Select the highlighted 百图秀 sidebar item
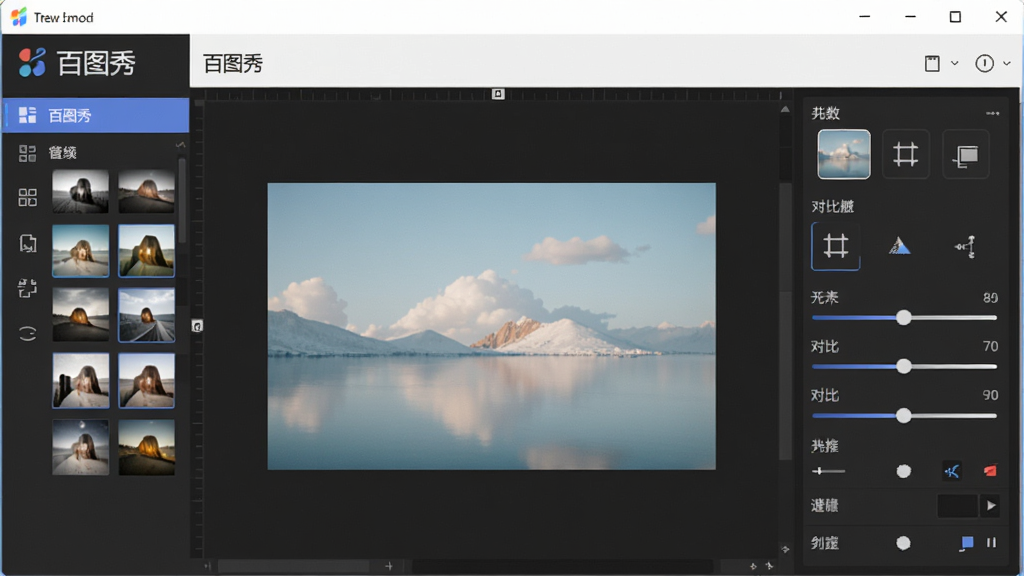Image resolution: width=1024 pixels, height=576 pixels. [x=96, y=116]
